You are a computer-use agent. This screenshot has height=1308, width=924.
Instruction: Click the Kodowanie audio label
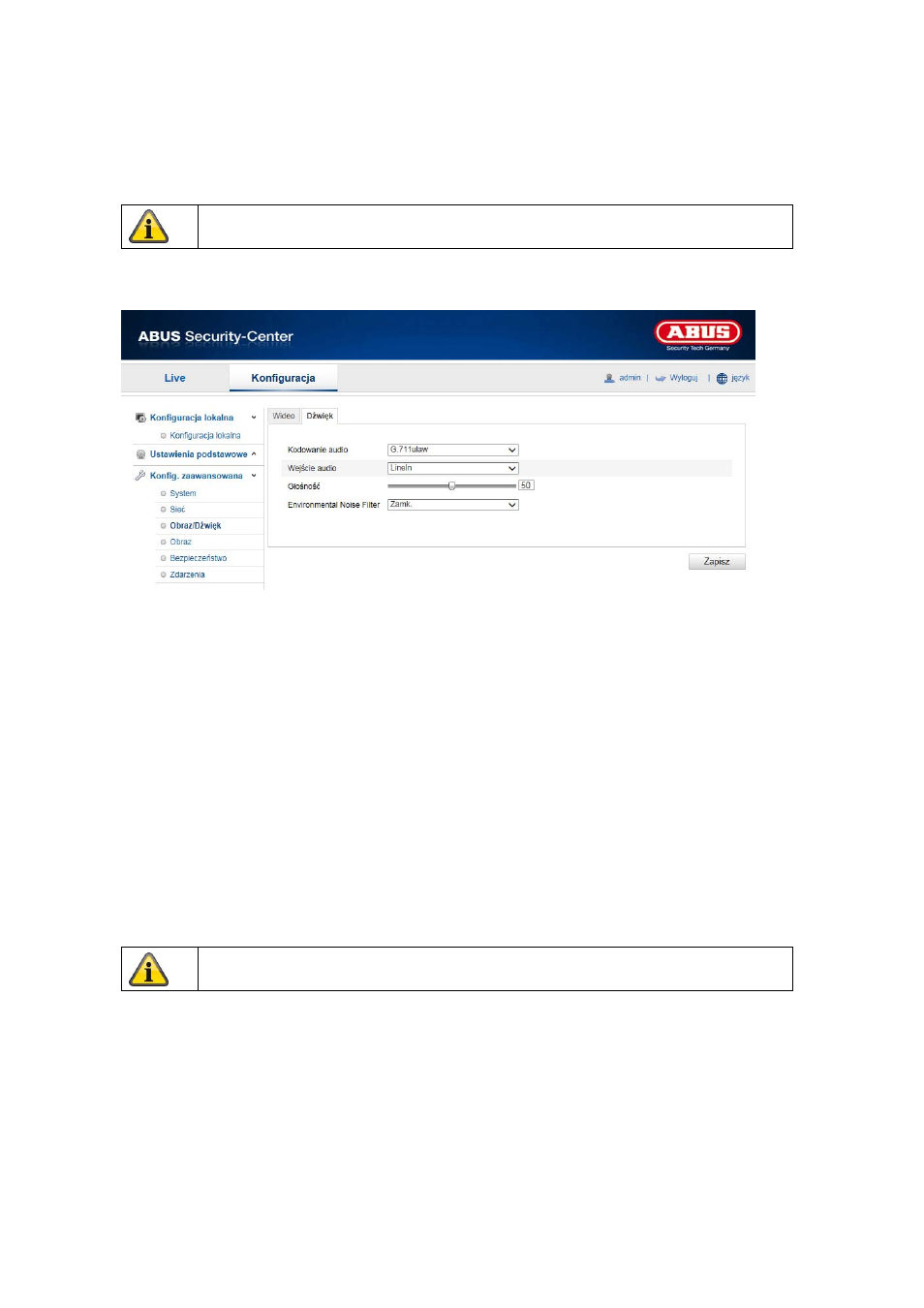click(318, 450)
